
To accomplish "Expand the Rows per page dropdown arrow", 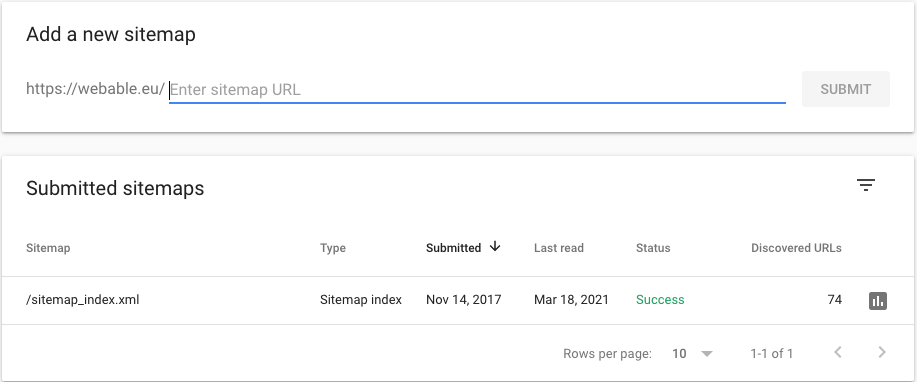I will tap(706, 354).
